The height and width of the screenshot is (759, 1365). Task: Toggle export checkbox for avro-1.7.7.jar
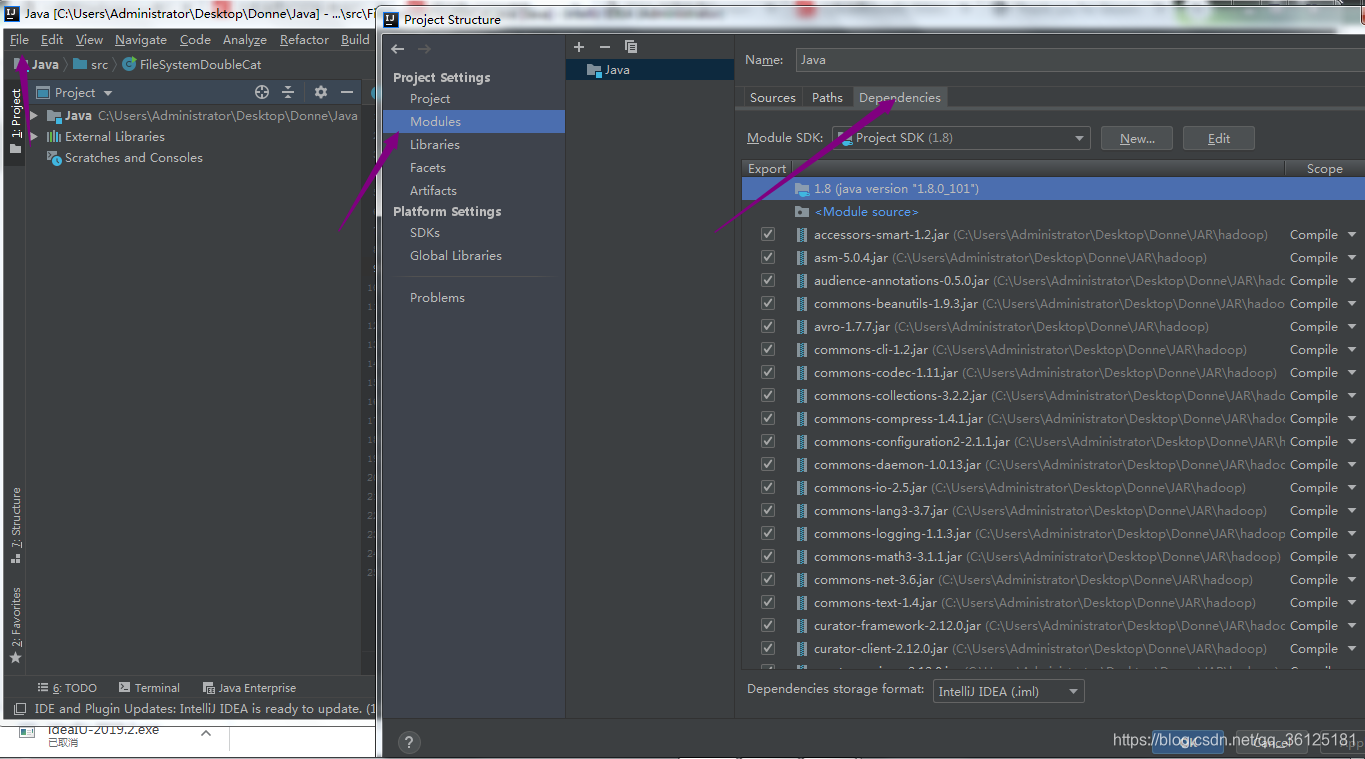coord(768,327)
